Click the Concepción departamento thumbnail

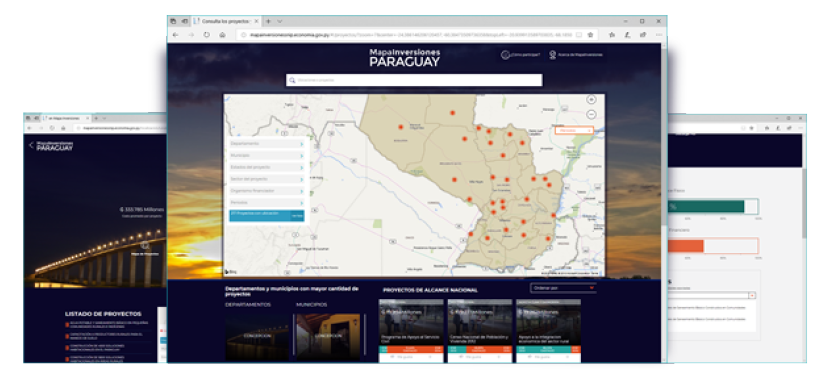[x=257, y=336]
